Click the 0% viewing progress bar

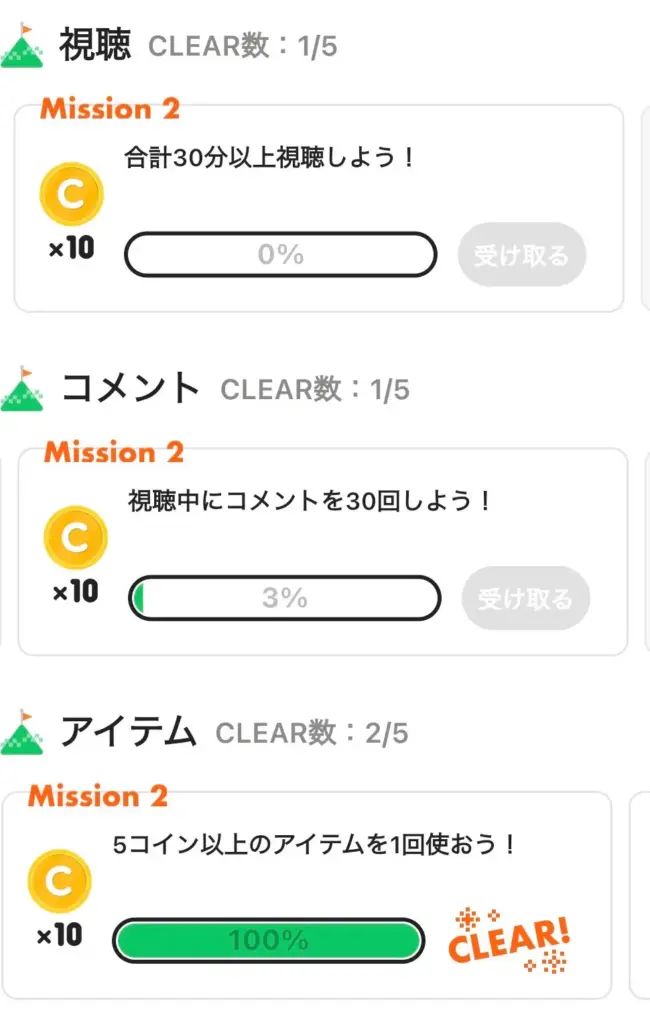[x=281, y=255]
